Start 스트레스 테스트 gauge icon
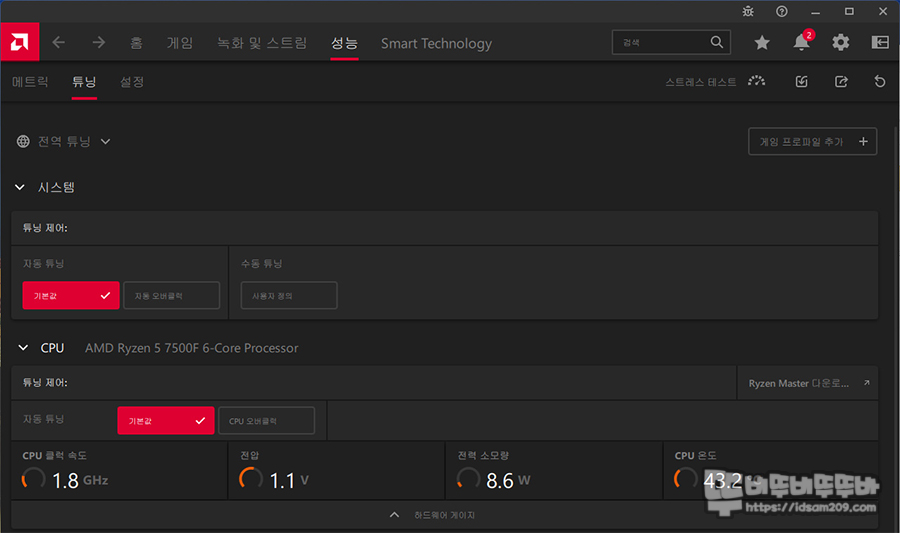This screenshot has width=900, height=533. pos(757,81)
